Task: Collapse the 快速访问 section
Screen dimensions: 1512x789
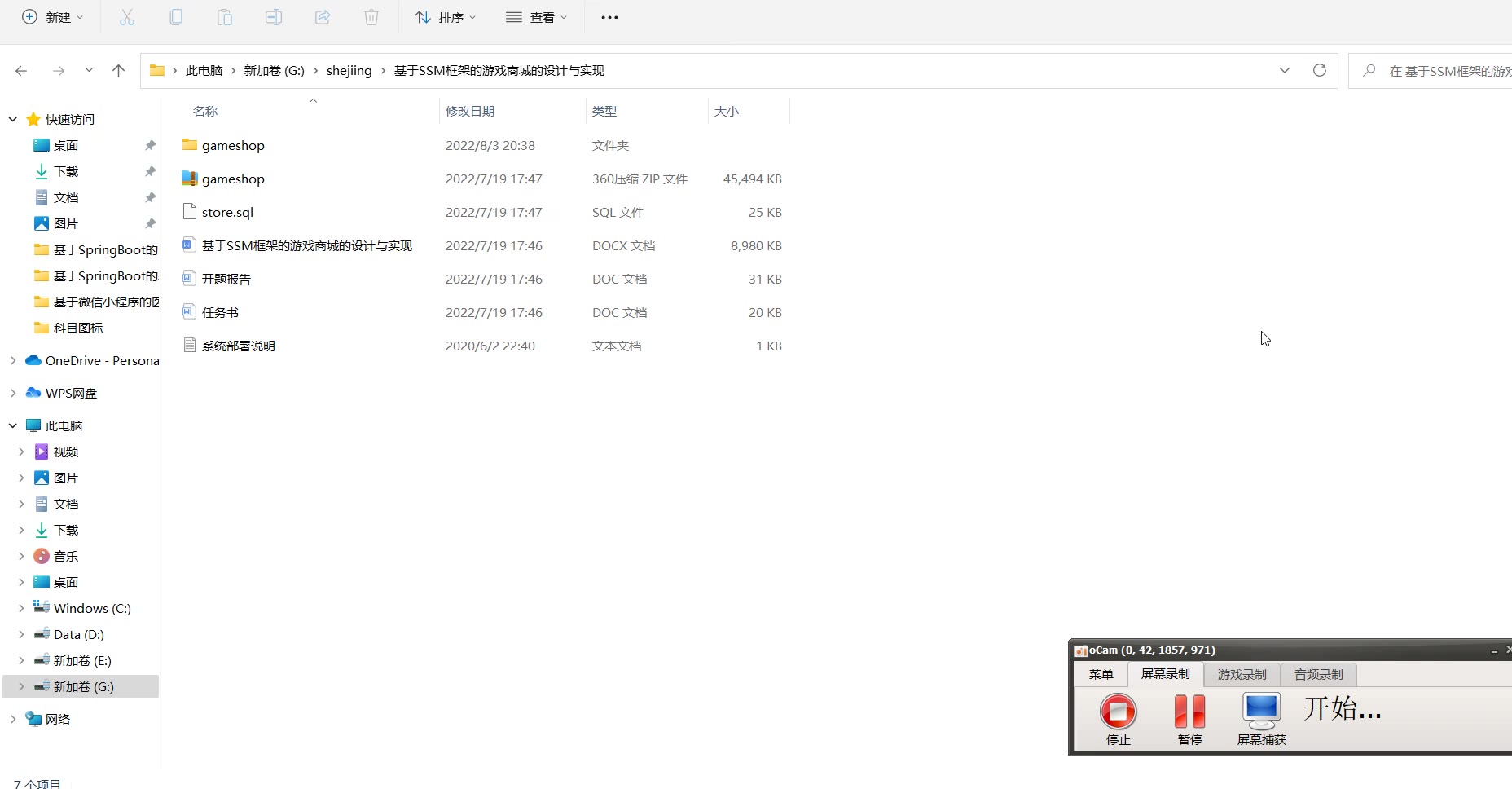Action: click(13, 119)
